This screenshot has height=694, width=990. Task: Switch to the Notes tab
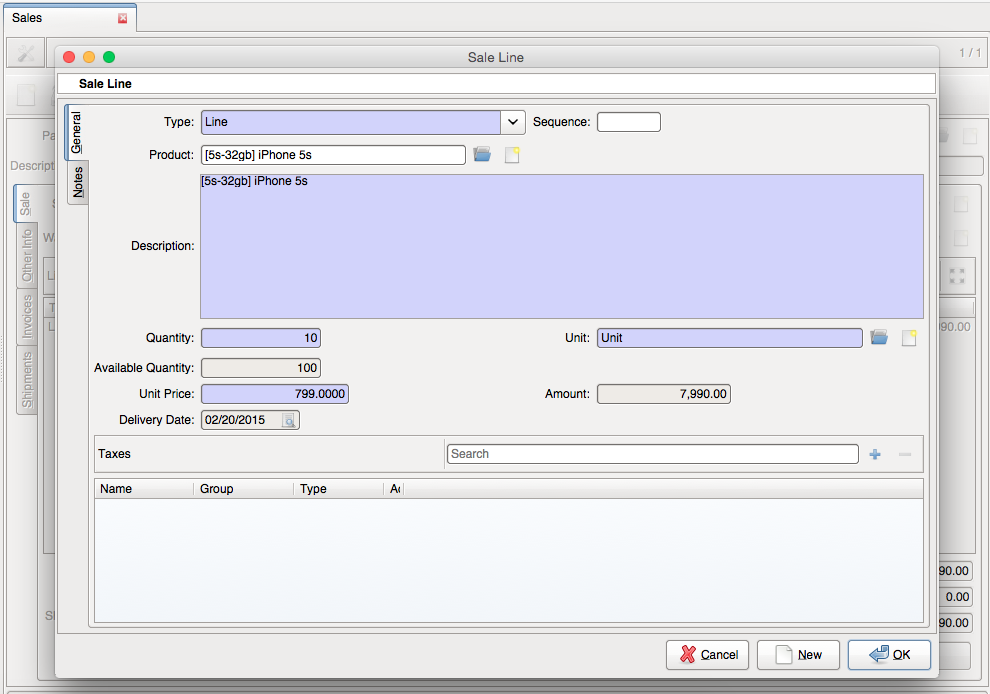(x=78, y=182)
